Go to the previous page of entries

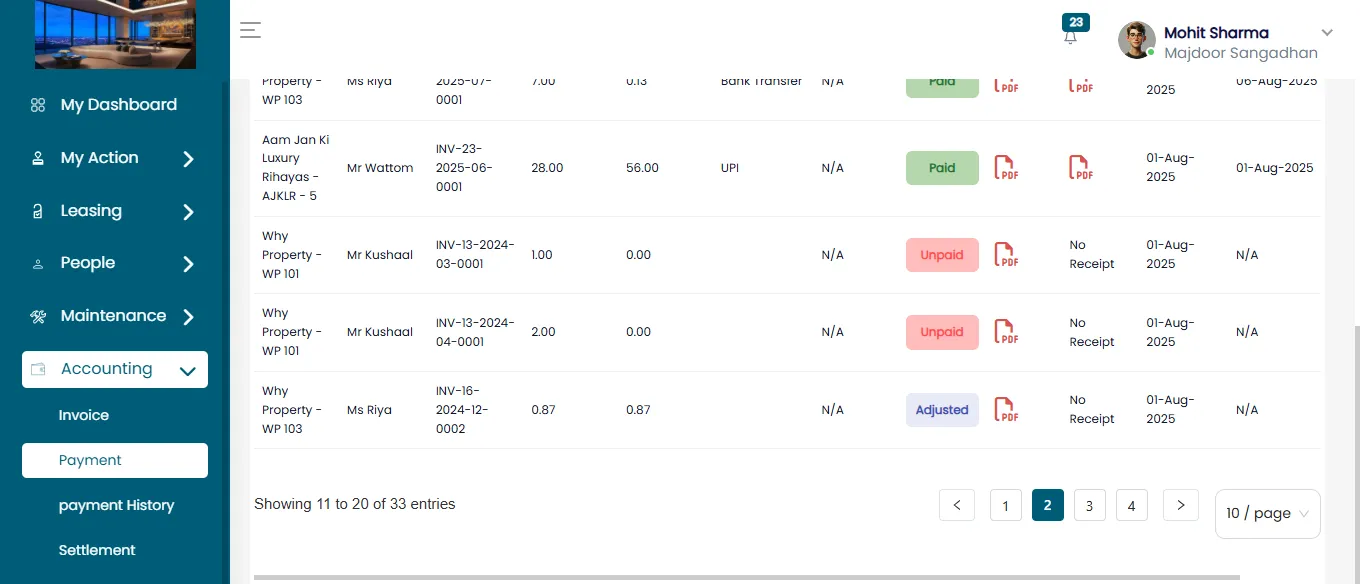coord(957,505)
